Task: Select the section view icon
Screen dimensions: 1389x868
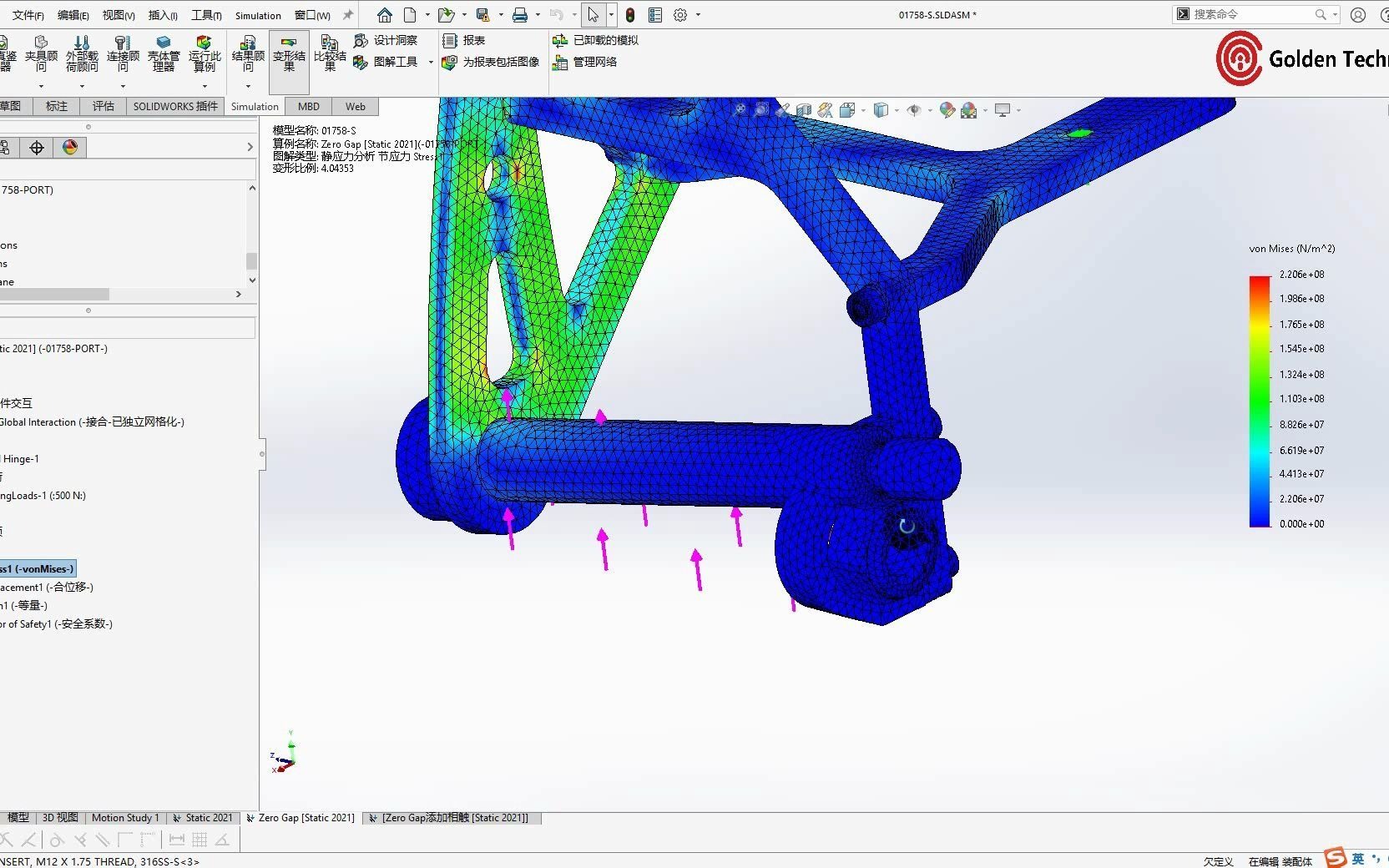Action: pyautogui.click(x=802, y=110)
